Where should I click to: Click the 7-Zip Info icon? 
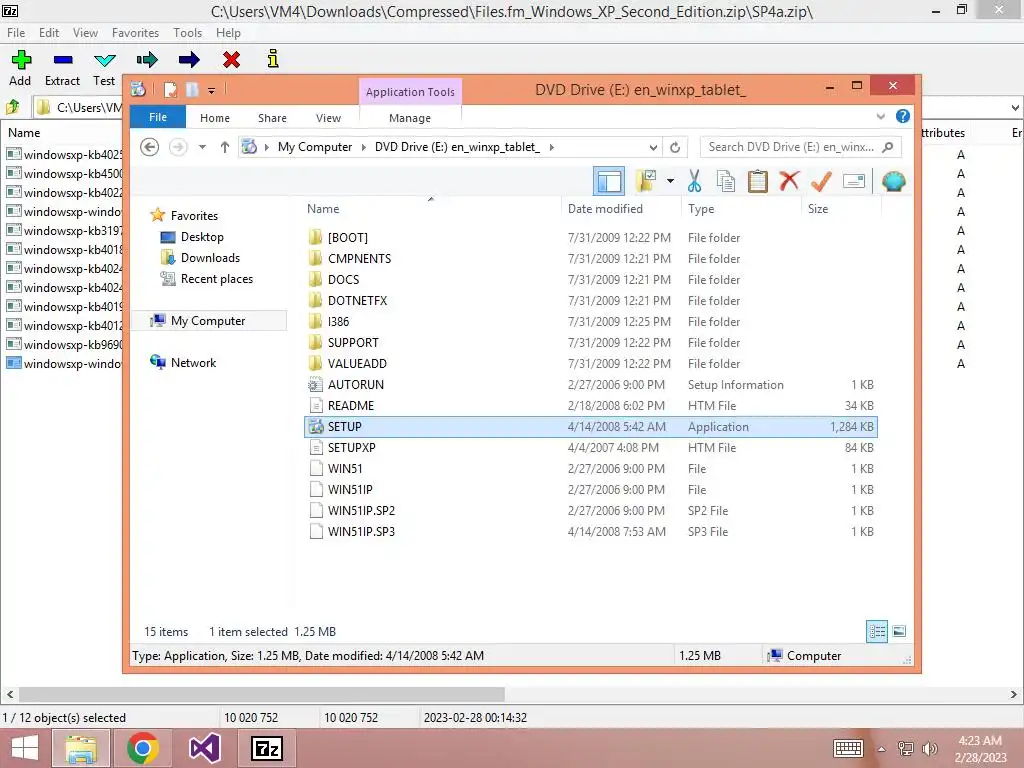pos(273,59)
